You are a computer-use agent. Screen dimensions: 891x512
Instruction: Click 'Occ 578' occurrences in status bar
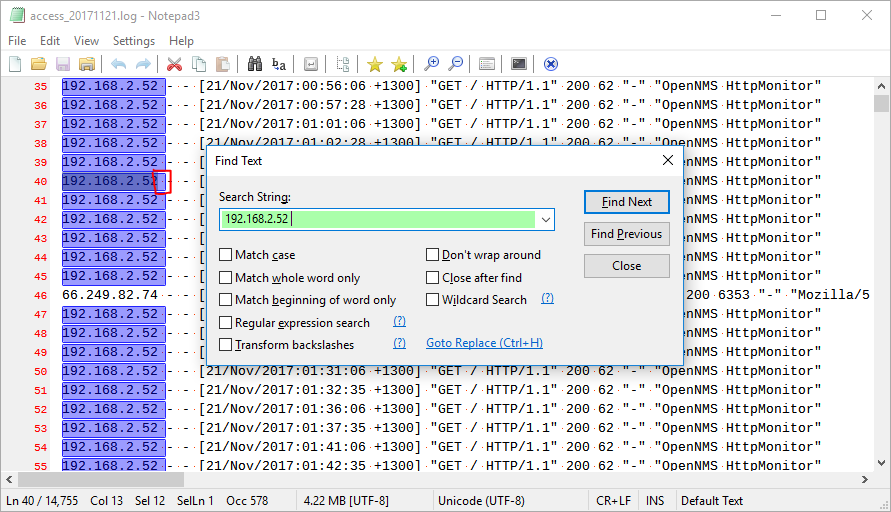(x=247, y=501)
